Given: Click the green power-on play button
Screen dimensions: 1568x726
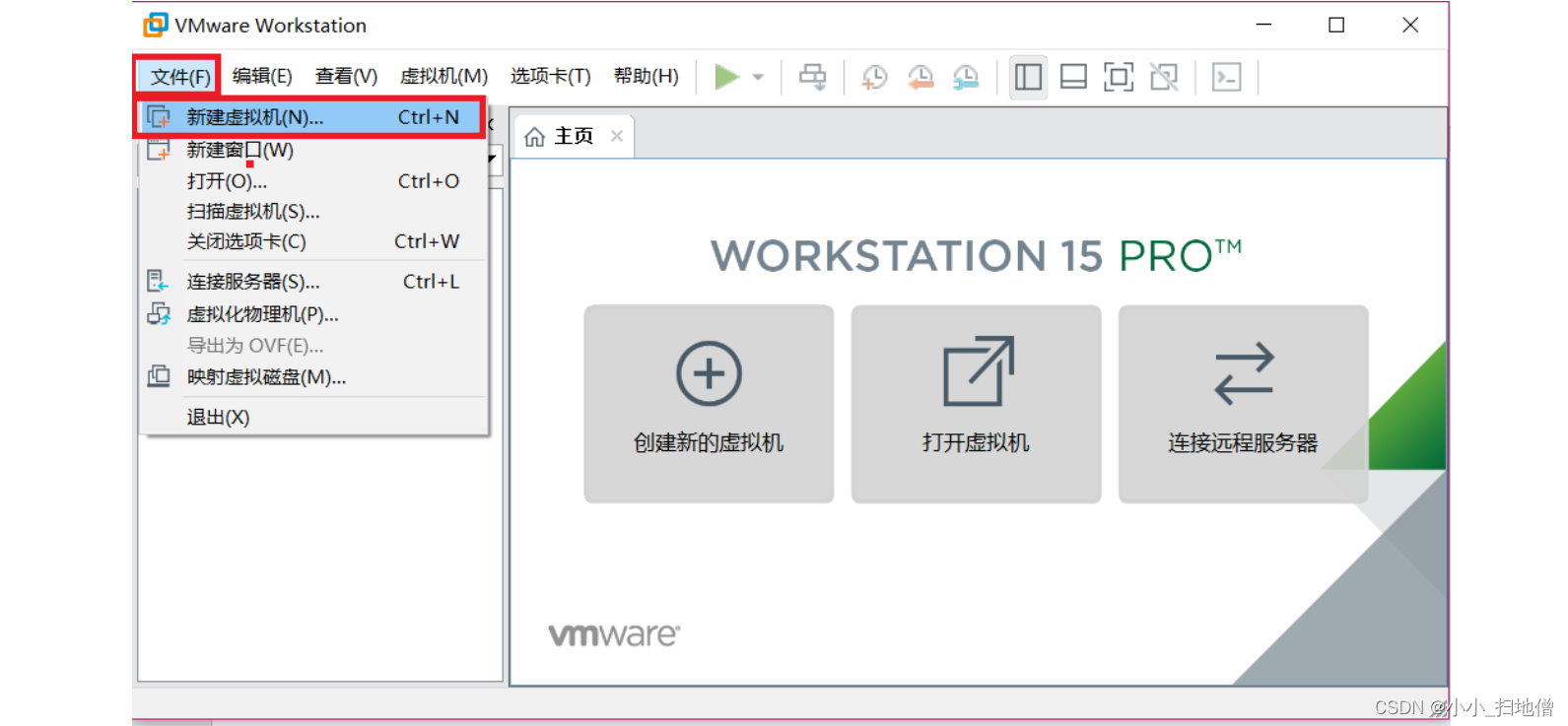Looking at the screenshot, I should click(x=726, y=77).
